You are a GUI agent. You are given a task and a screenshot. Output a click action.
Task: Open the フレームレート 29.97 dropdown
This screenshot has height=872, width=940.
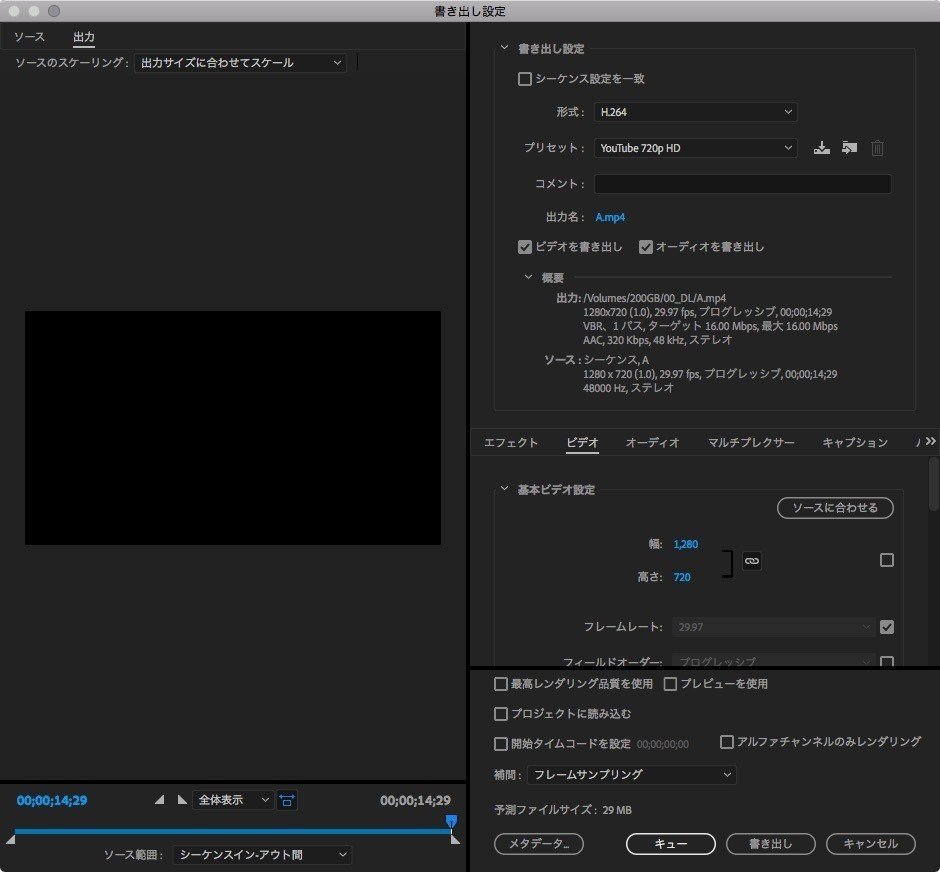(x=774, y=627)
